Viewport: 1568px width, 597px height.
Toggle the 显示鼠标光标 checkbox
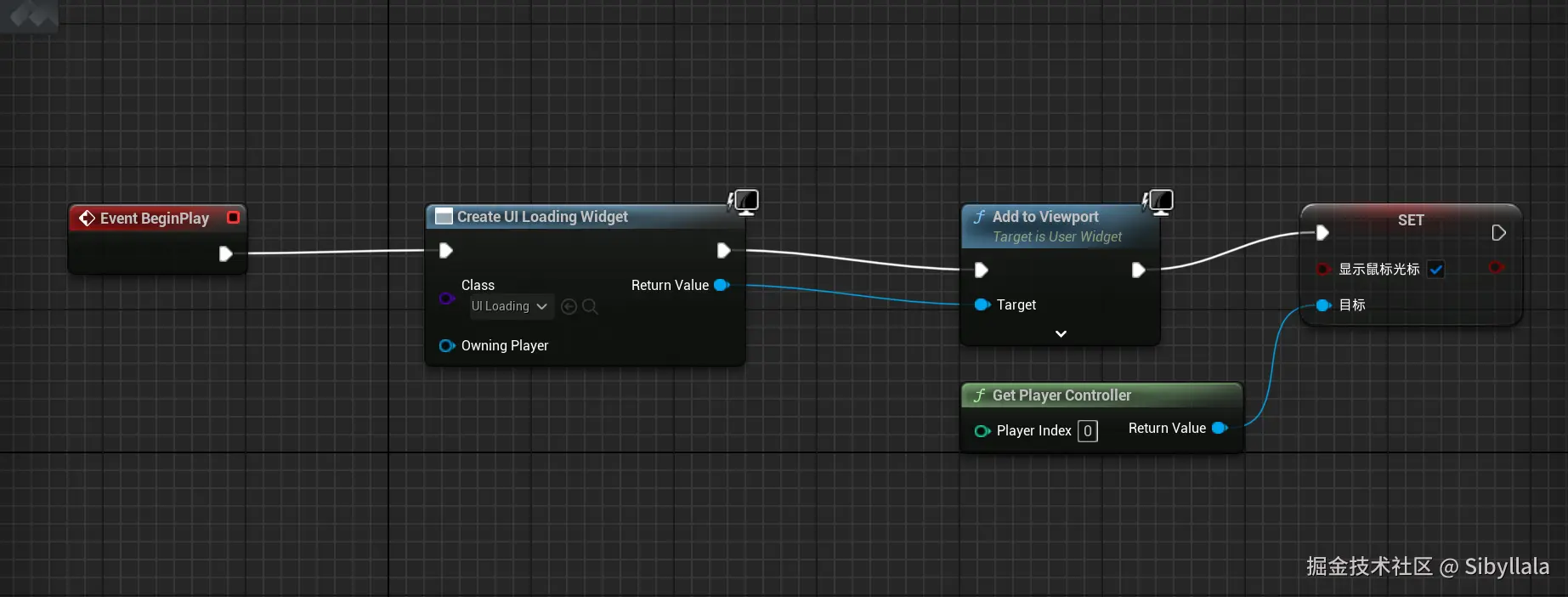pos(1436,270)
